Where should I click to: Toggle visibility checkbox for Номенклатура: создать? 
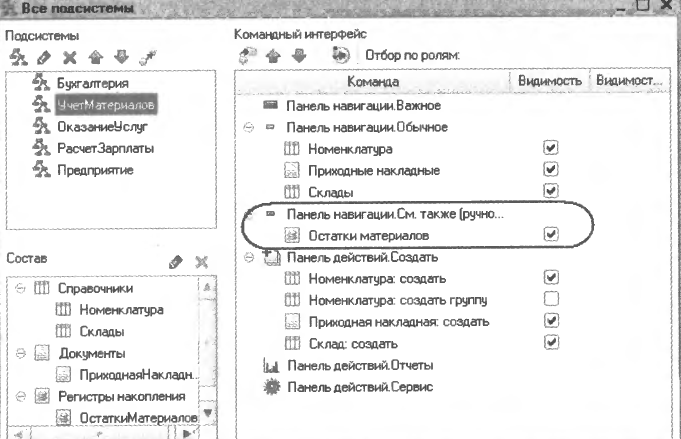[x=551, y=277]
